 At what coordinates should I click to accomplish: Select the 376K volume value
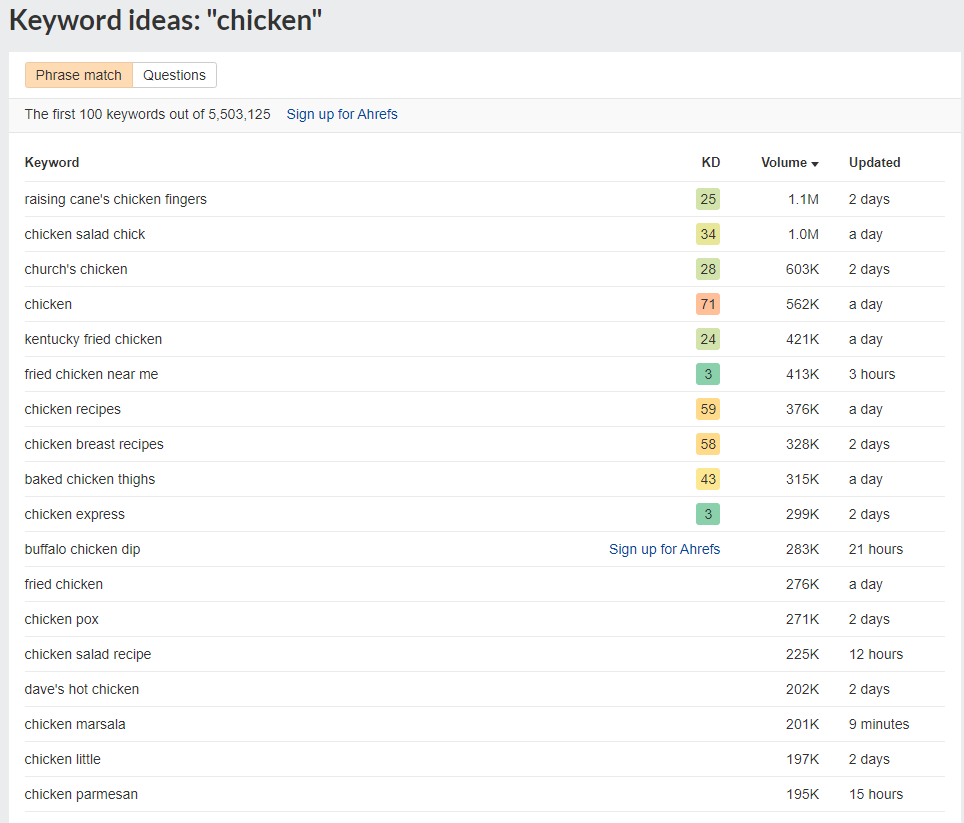[802, 410]
